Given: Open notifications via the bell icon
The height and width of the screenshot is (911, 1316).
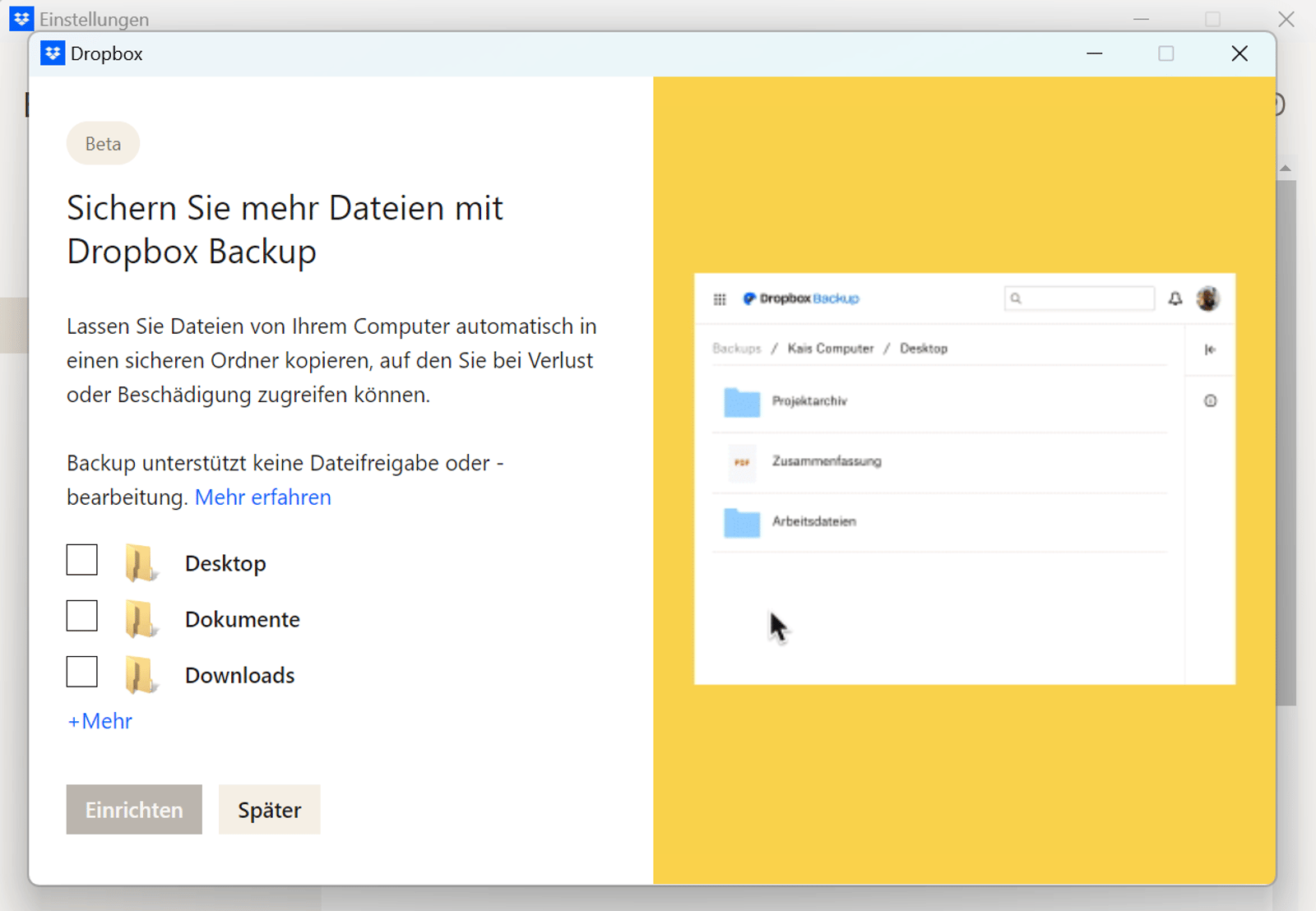Looking at the screenshot, I should 1175,298.
